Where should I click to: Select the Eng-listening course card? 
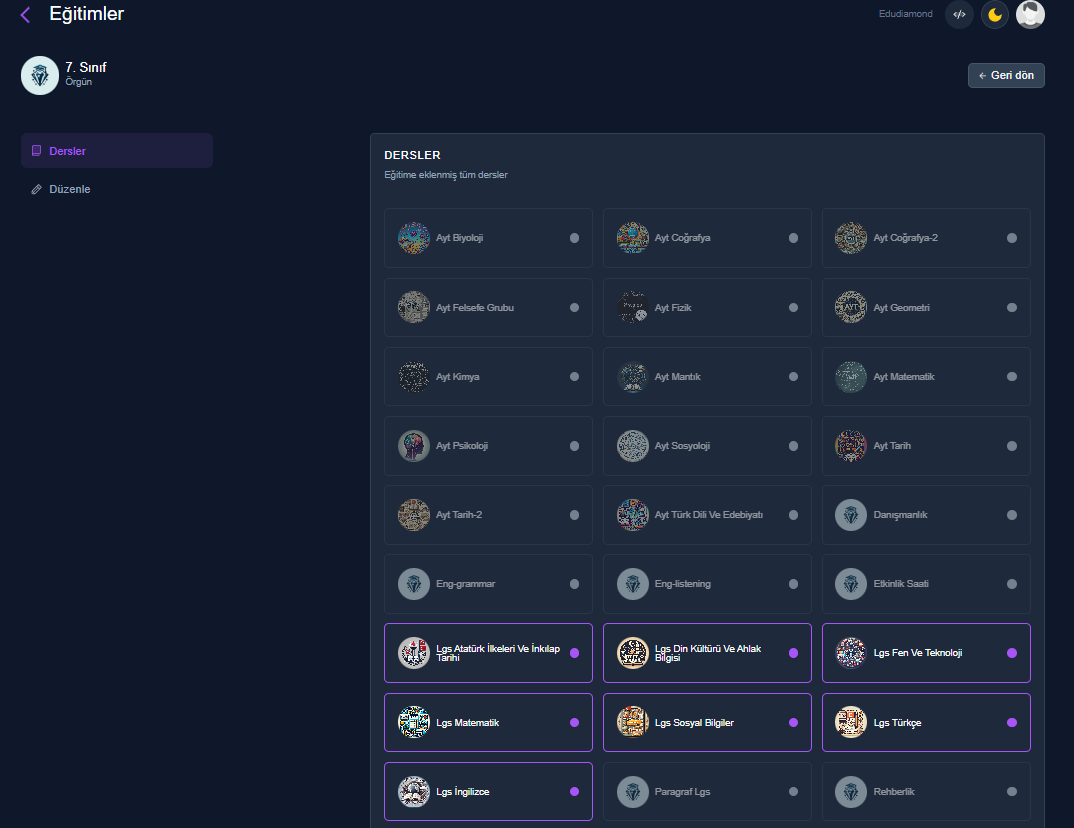point(707,584)
